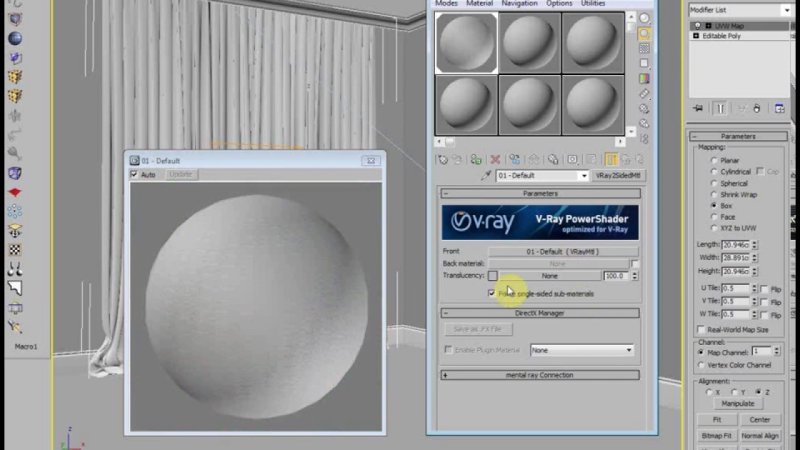Pick material from object eyedropper

tap(486, 176)
